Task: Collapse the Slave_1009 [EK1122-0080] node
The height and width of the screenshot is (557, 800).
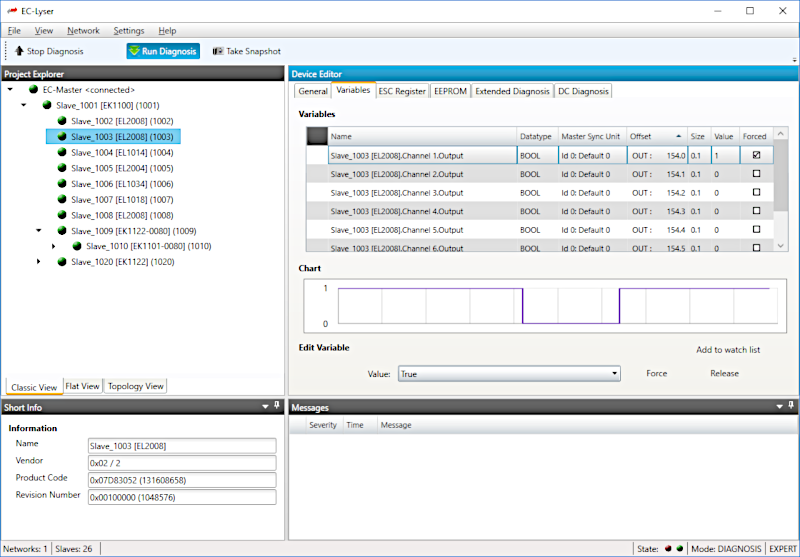Action: click(x=39, y=230)
